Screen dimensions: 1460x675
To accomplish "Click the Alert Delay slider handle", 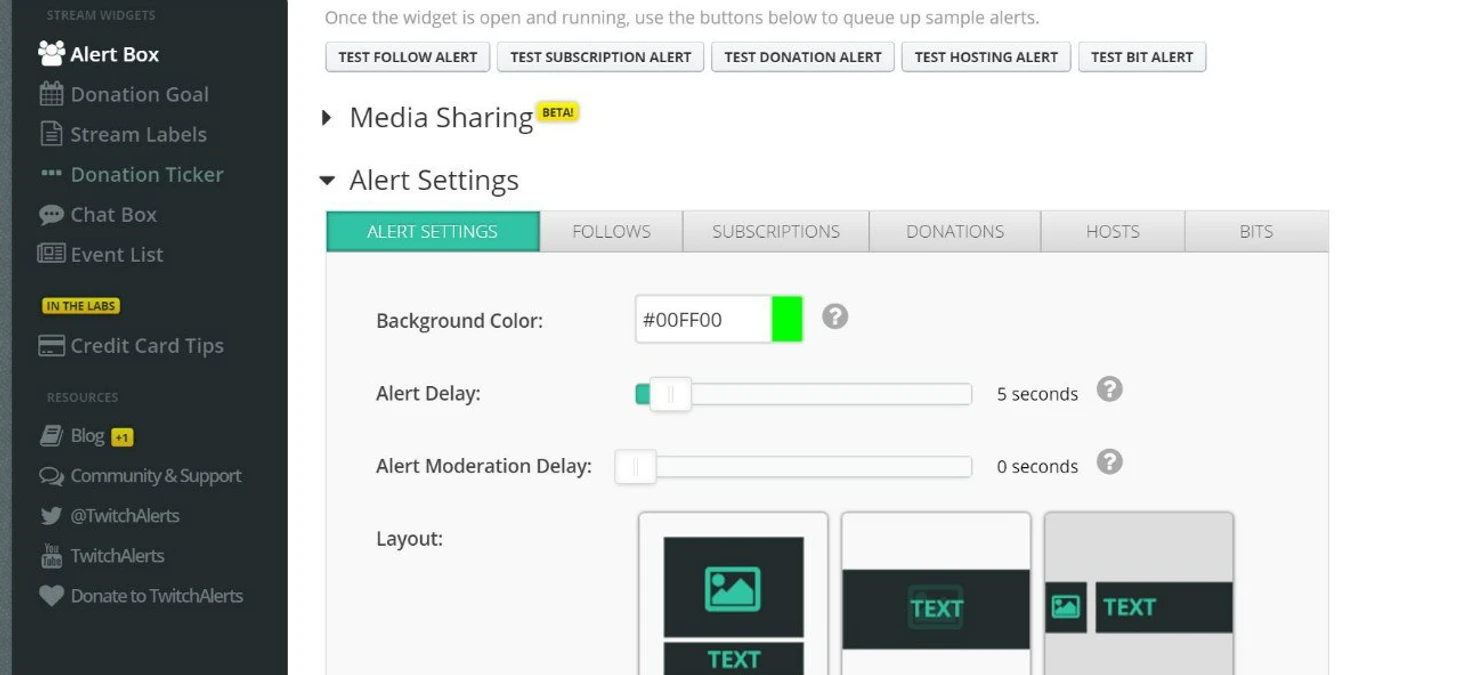I will click(670, 394).
